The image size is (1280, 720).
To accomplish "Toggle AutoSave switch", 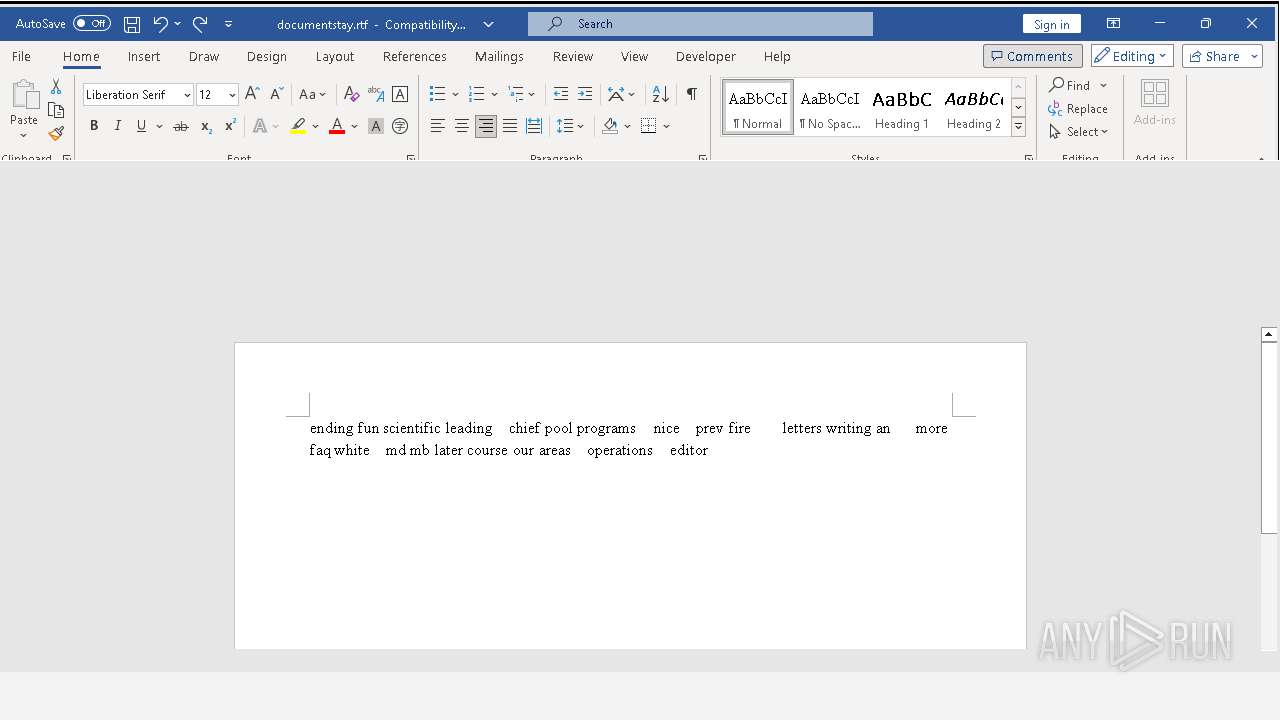I will coord(92,24).
